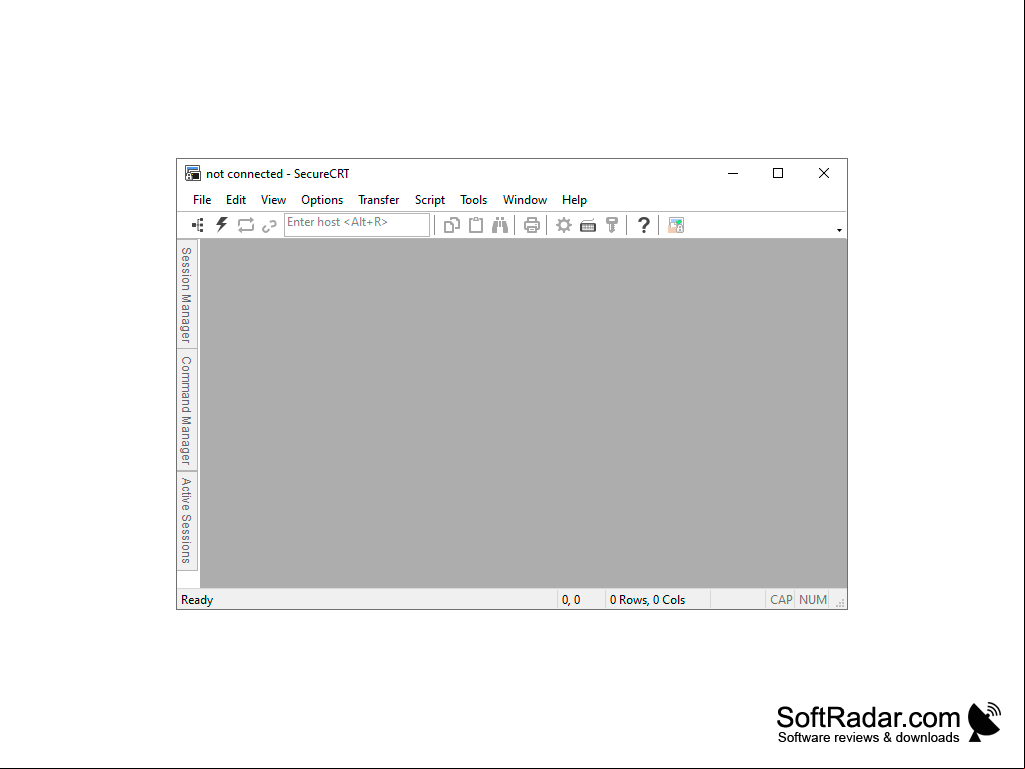Click the Disconnect chain-link icon
This screenshot has height=769, width=1025.
[x=269, y=226]
